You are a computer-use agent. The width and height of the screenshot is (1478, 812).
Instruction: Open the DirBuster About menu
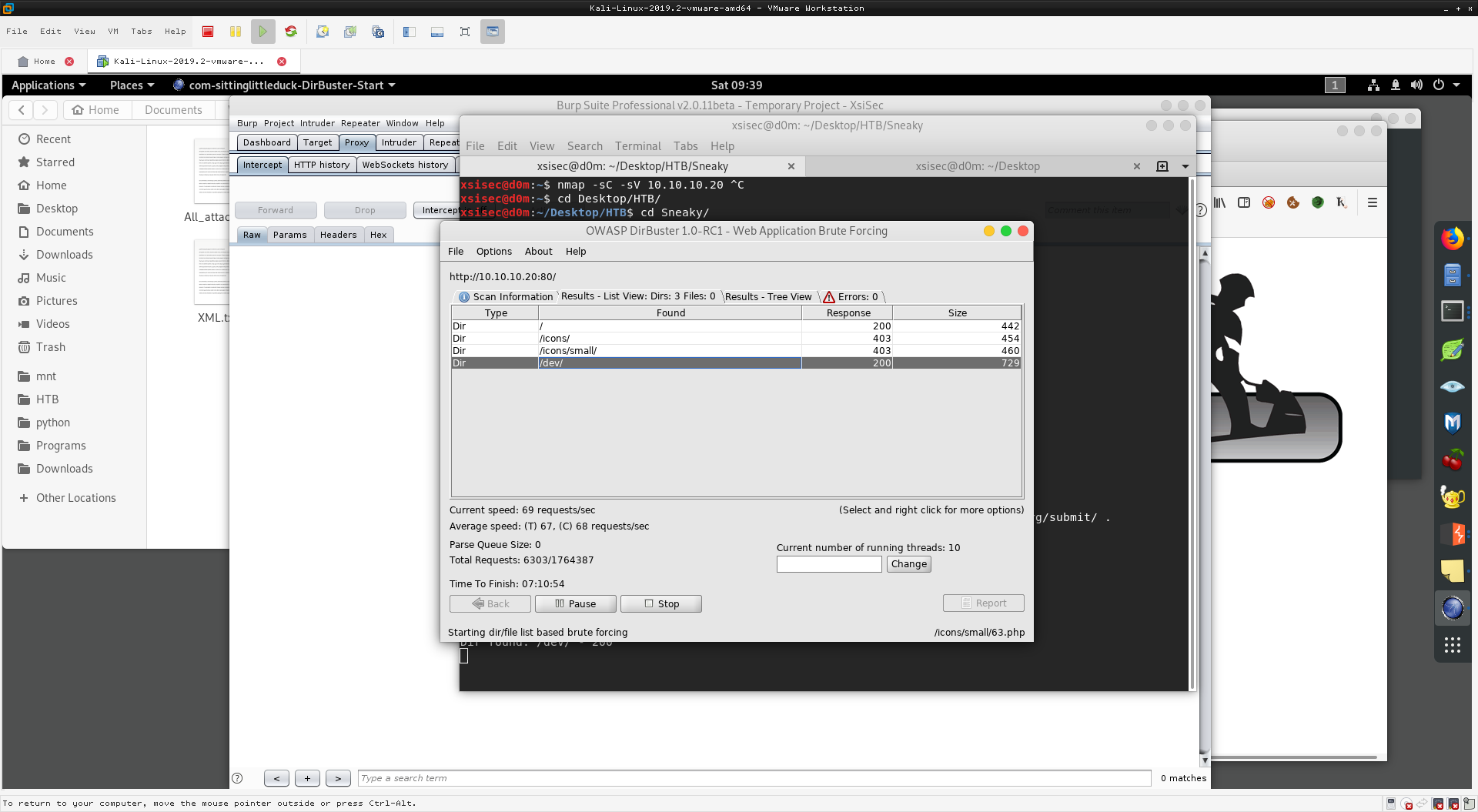[539, 251]
